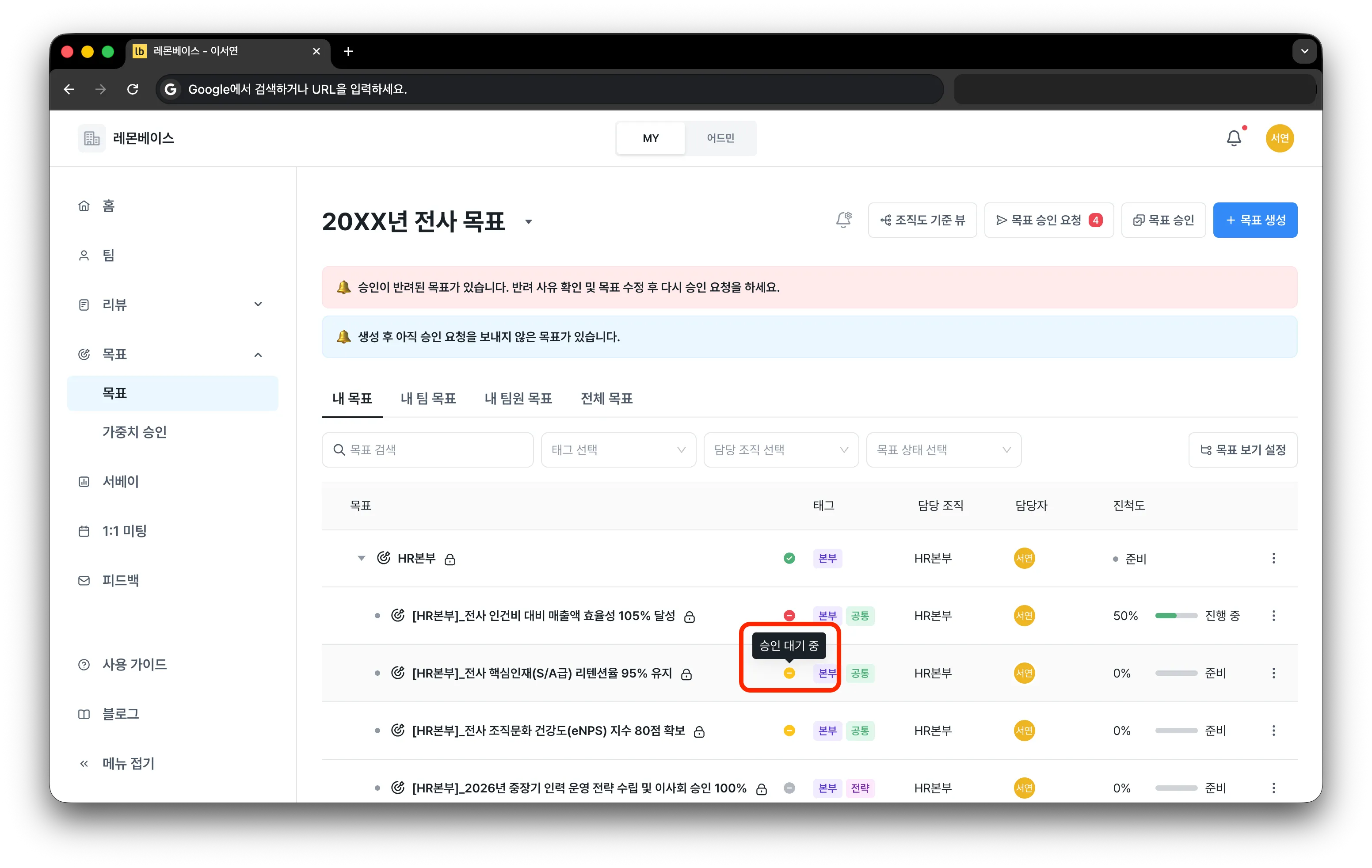Click the 조직도 기준 뷰 button
Image resolution: width=1372 pixels, height=868 pixels.
(x=922, y=220)
